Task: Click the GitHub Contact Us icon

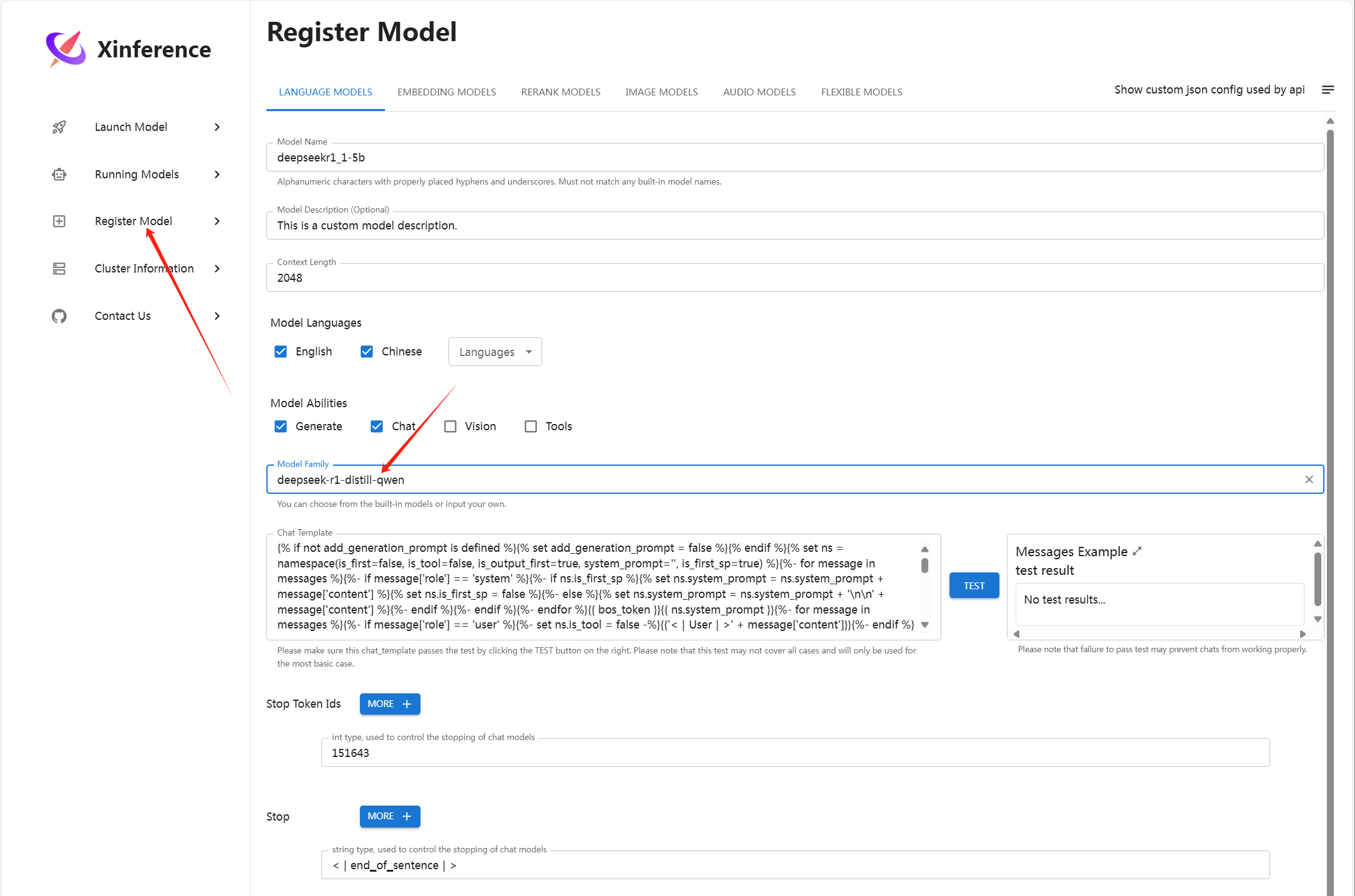Action: coord(59,316)
